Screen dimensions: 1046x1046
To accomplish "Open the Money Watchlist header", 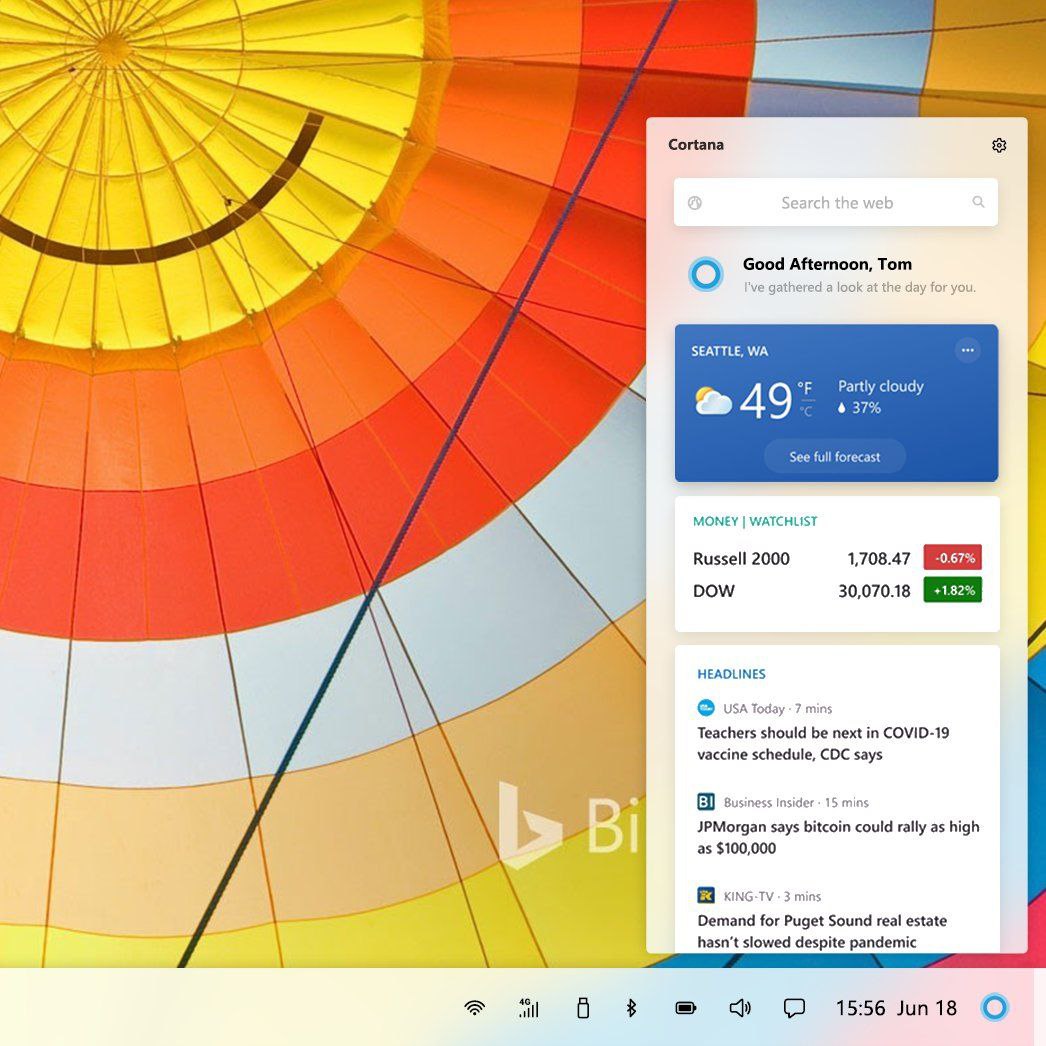I will (x=755, y=521).
